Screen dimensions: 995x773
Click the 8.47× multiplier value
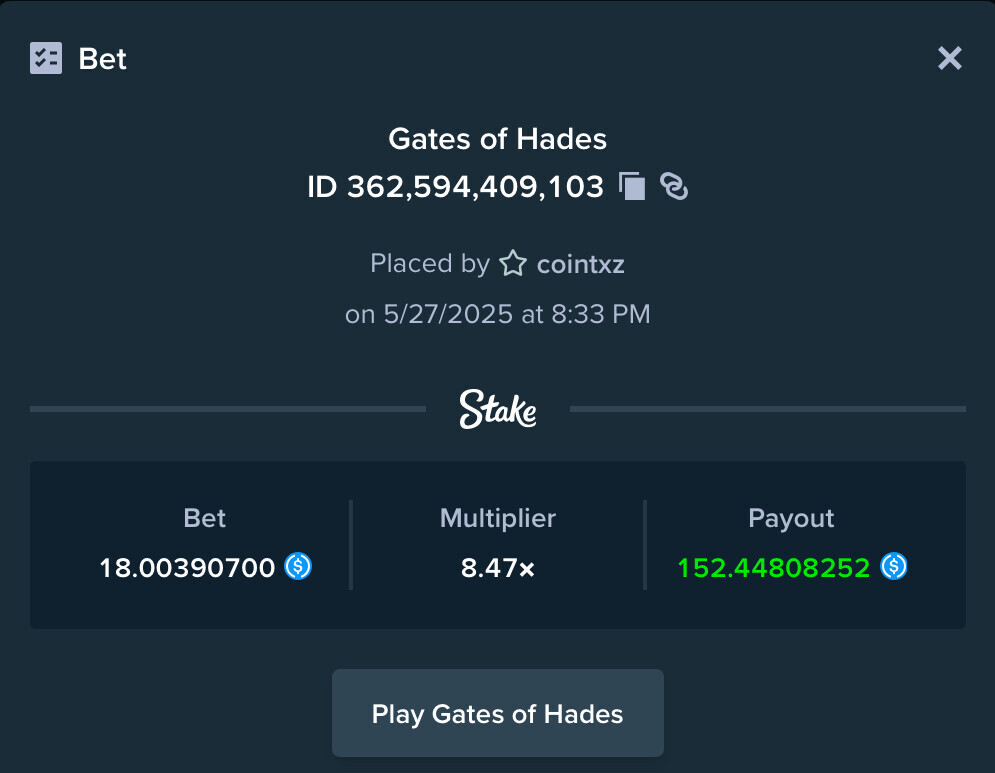tap(498, 568)
